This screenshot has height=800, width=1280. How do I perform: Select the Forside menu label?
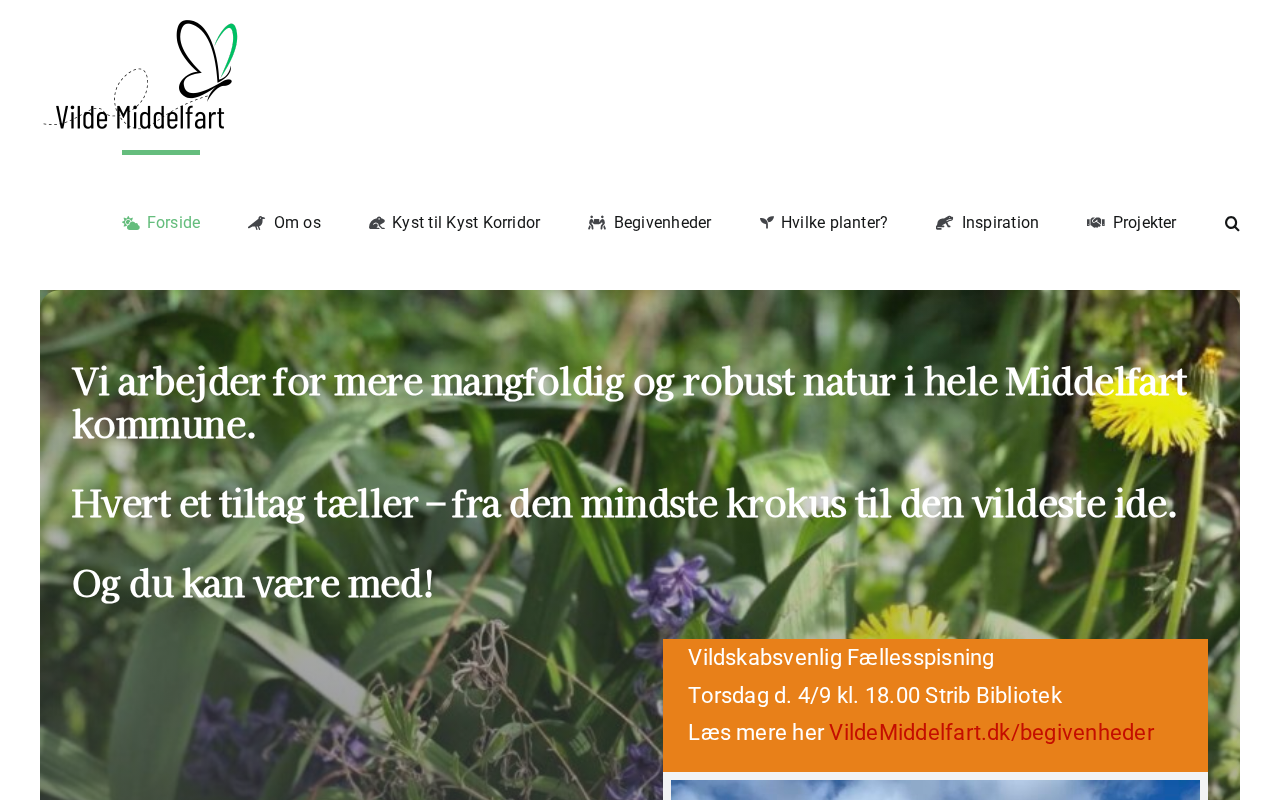pos(174,223)
